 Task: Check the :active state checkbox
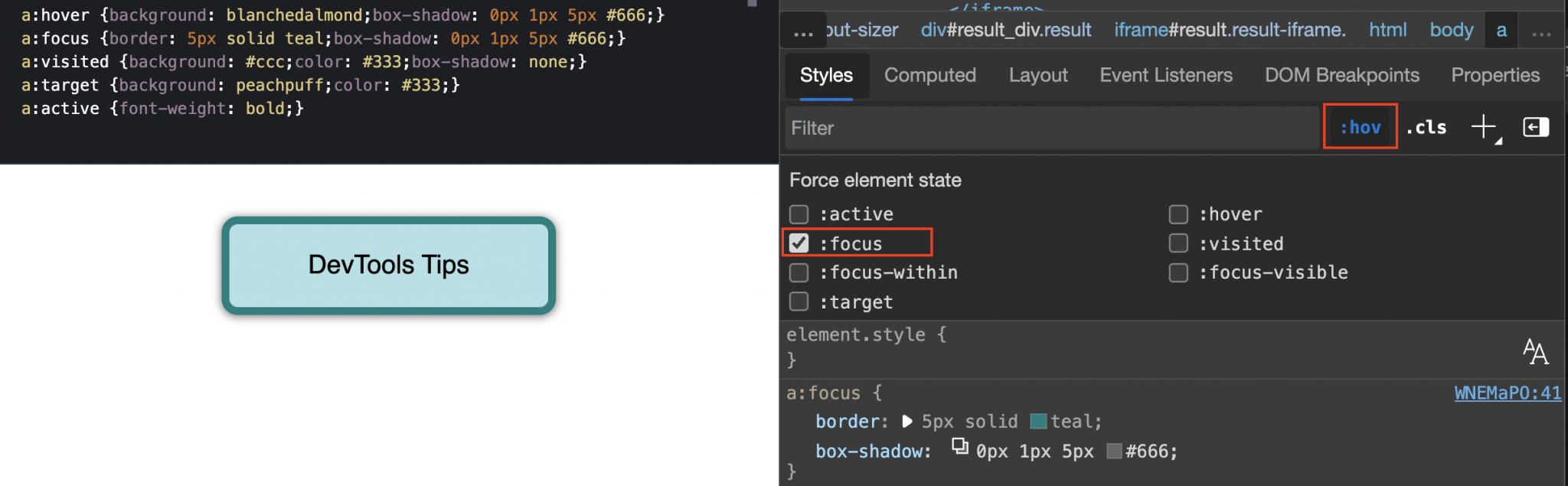tap(799, 214)
